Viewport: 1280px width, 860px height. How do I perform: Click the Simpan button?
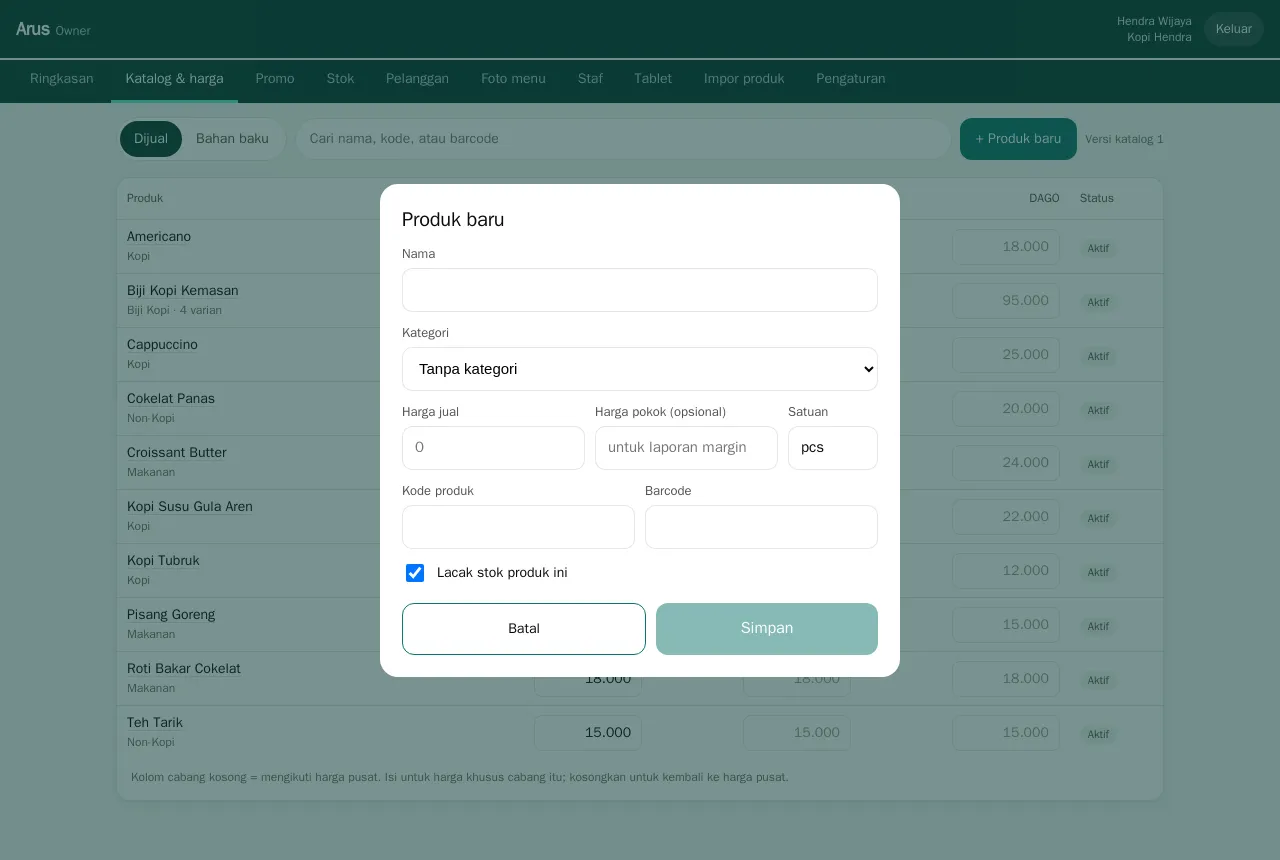767,629
